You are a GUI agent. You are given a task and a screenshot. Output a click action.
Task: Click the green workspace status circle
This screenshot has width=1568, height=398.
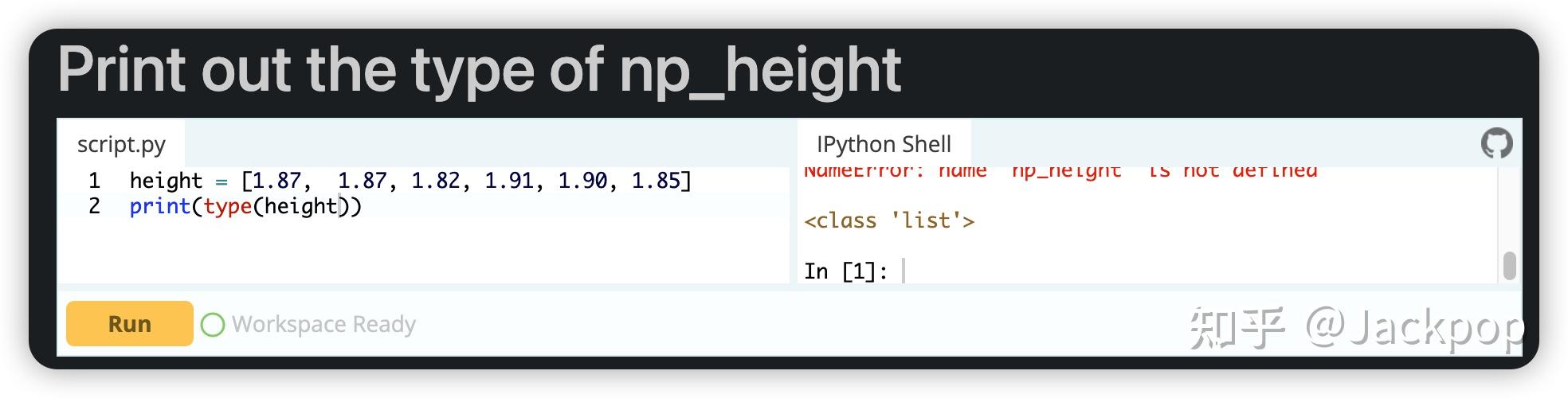[x=213, y=325]
